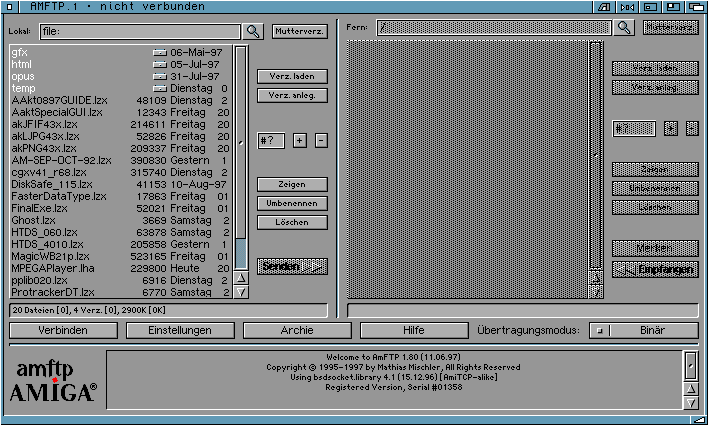Select file akLJPG43x.lzx
Viewport: 708px width, 425px height.
[121, 136]
